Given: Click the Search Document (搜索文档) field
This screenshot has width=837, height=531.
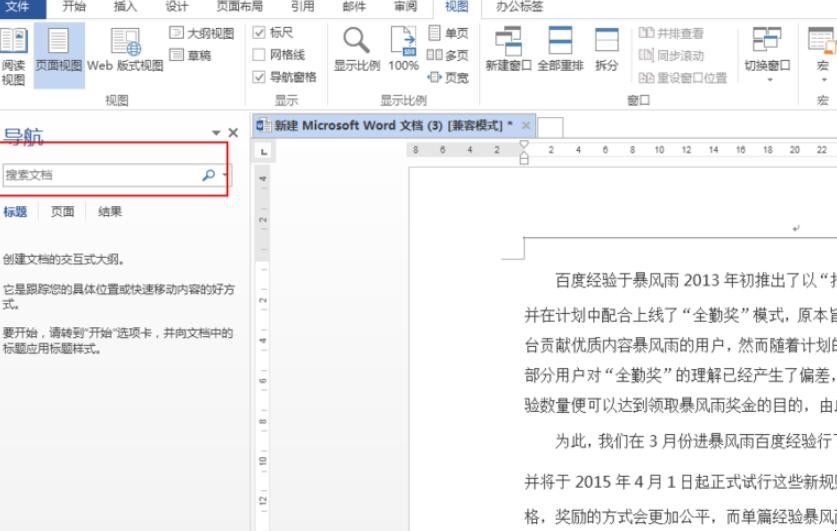Looking at the screenshot, I should click(100, 175).
